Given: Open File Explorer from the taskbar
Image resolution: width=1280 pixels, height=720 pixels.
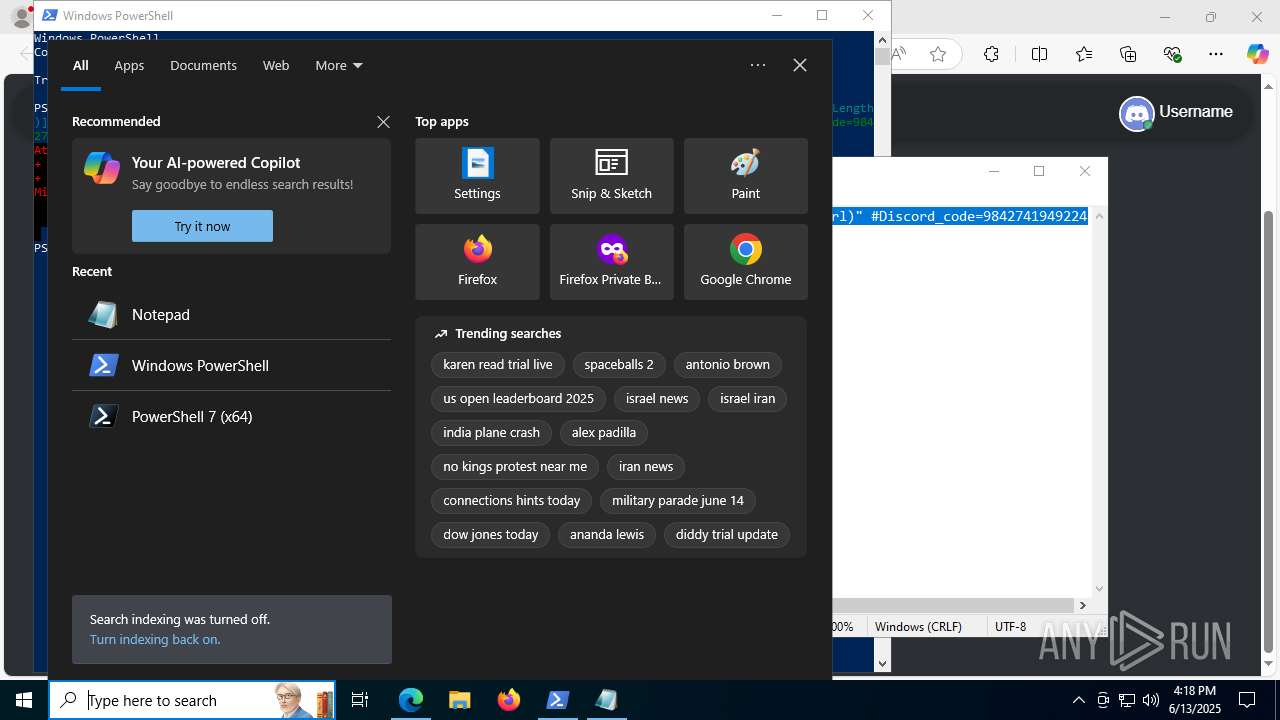Looking at the screenshot, I should (460, 700).
